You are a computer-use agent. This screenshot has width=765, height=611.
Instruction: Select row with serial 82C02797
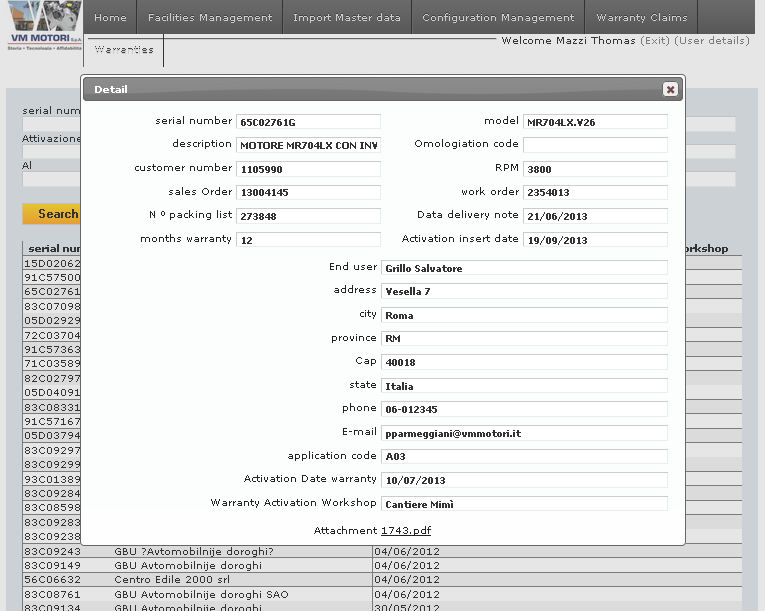pos(52,378)
